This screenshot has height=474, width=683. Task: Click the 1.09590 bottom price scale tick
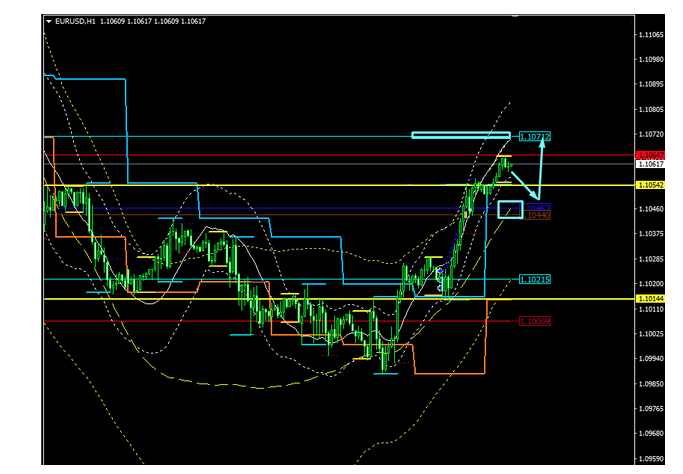point(651,459)
